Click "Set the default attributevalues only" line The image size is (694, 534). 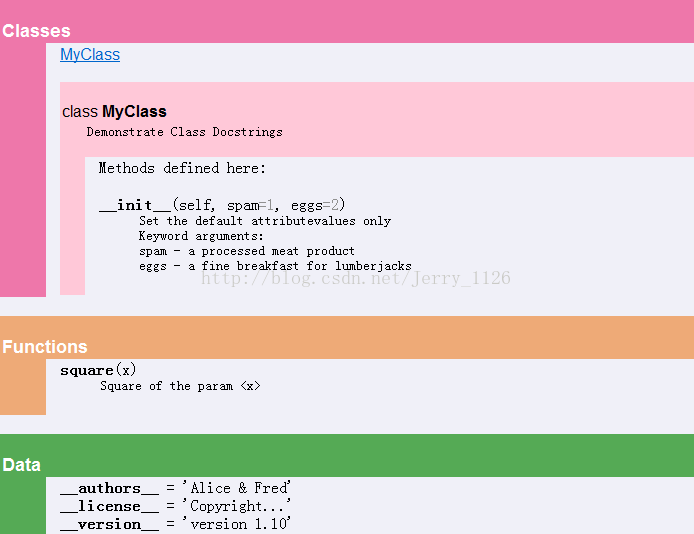tap(265, 221)
